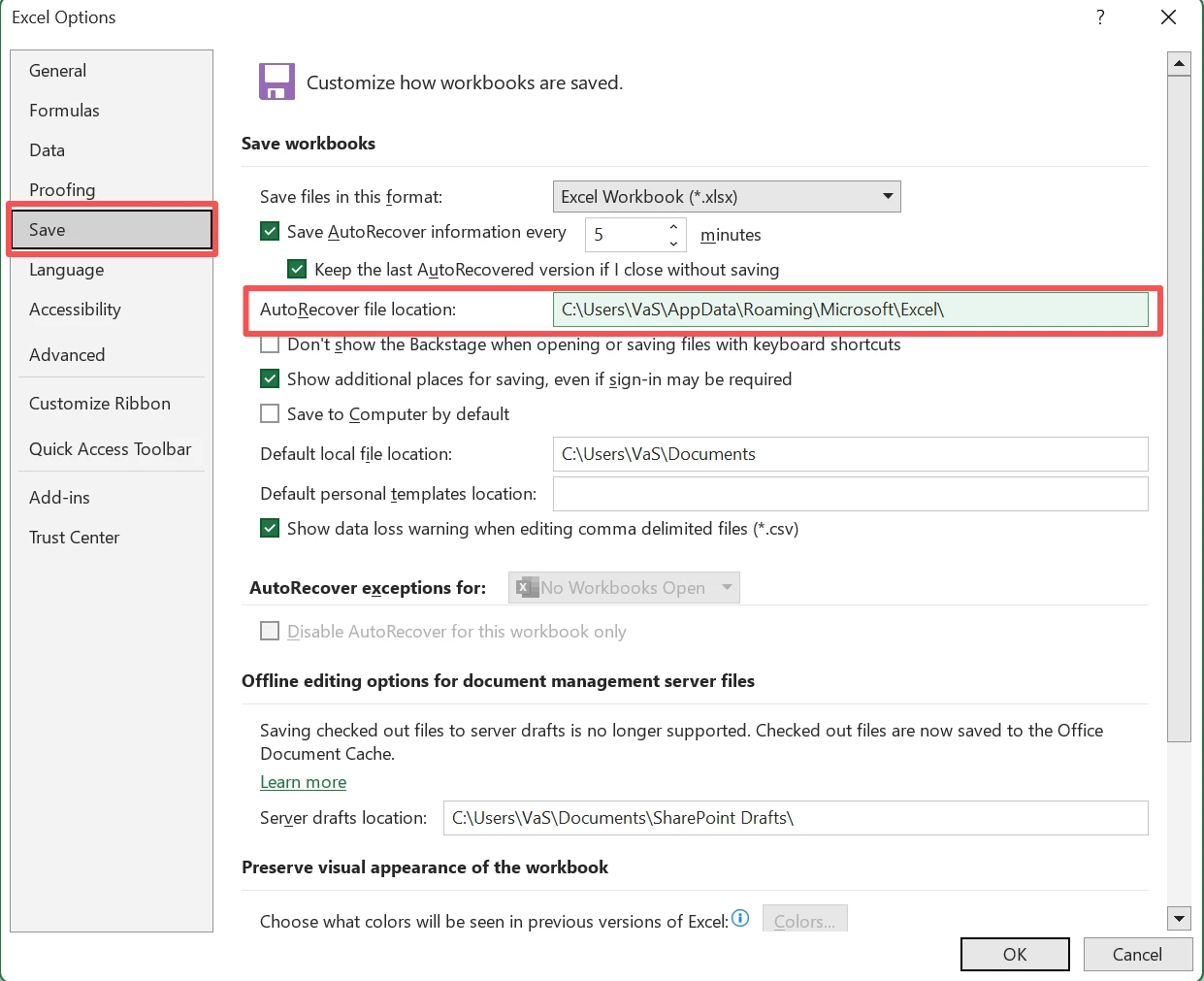1204x981 pixels.
Task: Select the Formulas category
Action: pyautogui.click(x=111, y=111)
